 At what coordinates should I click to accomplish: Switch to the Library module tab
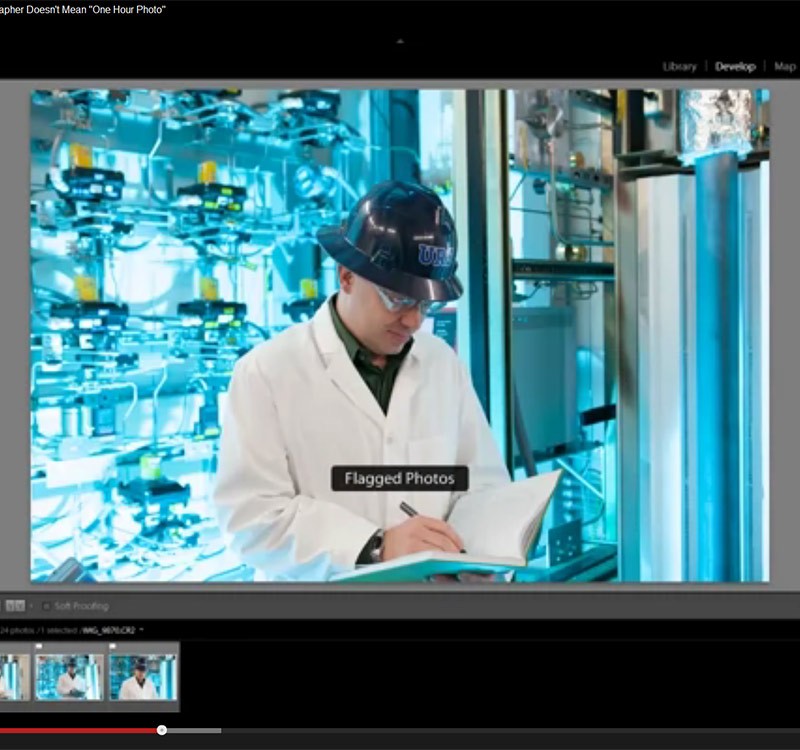(679, 67)
